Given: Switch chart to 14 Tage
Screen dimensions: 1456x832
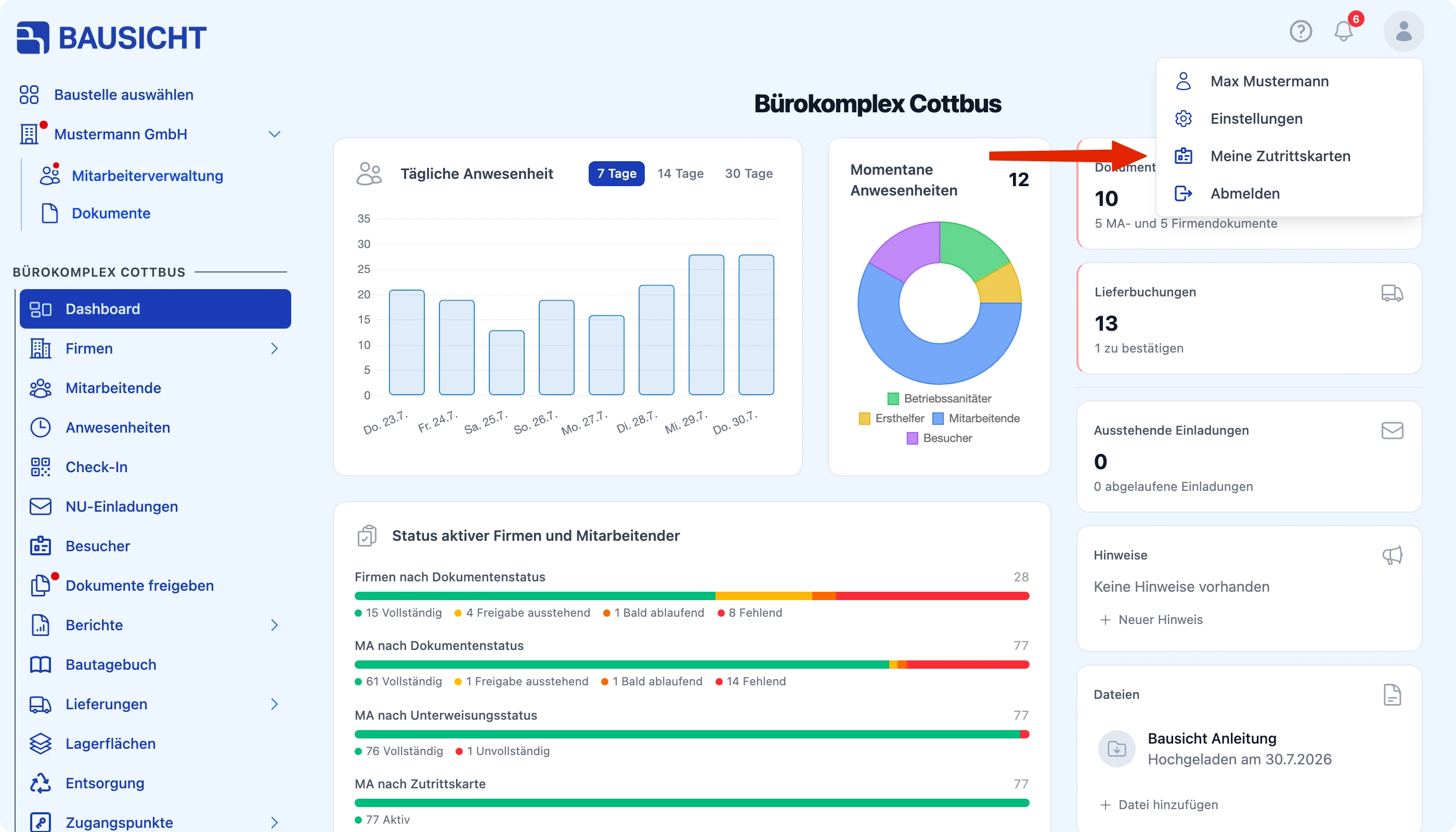Looking at the screenshot, I should click(680, 174).
